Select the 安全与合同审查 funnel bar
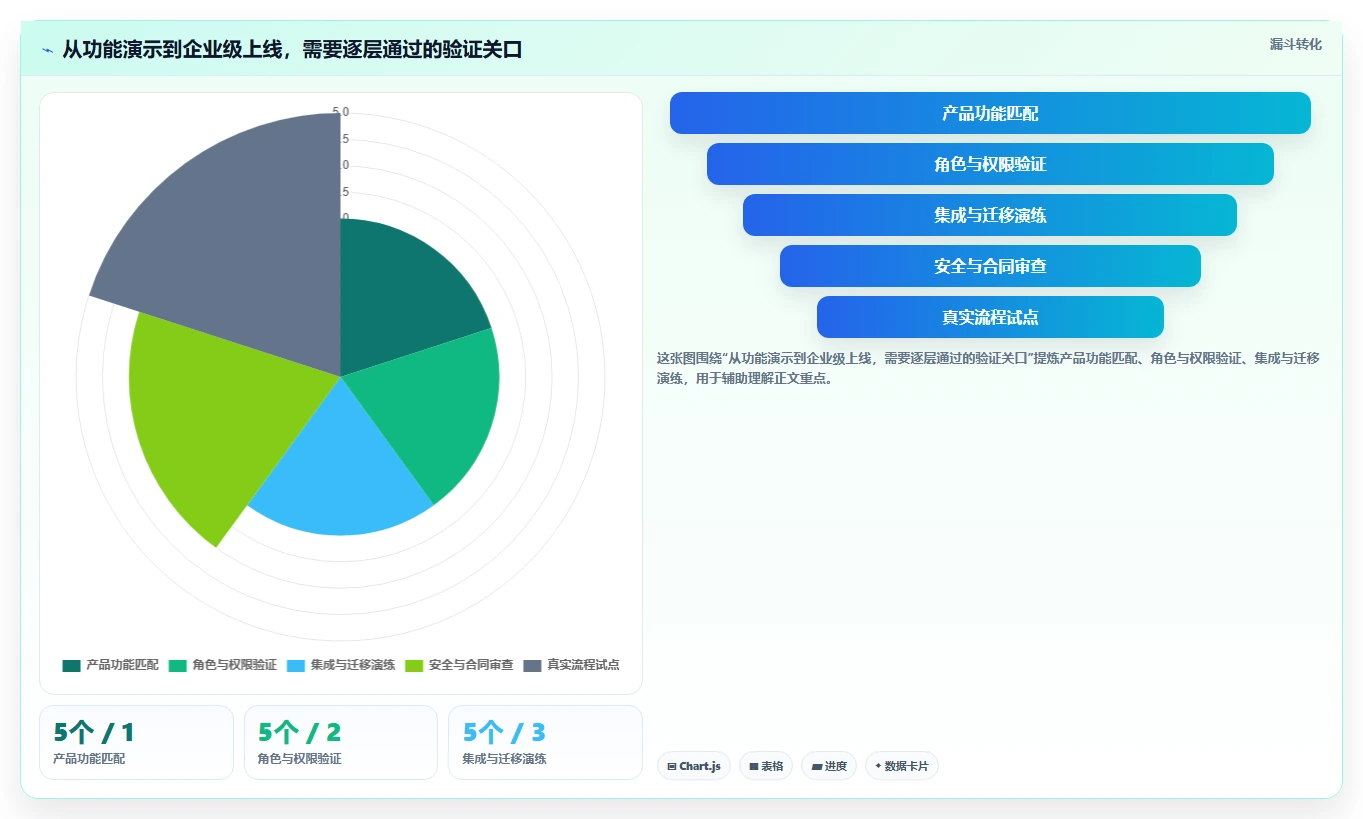The image size is (1363, 819). [x=990, y=266]
